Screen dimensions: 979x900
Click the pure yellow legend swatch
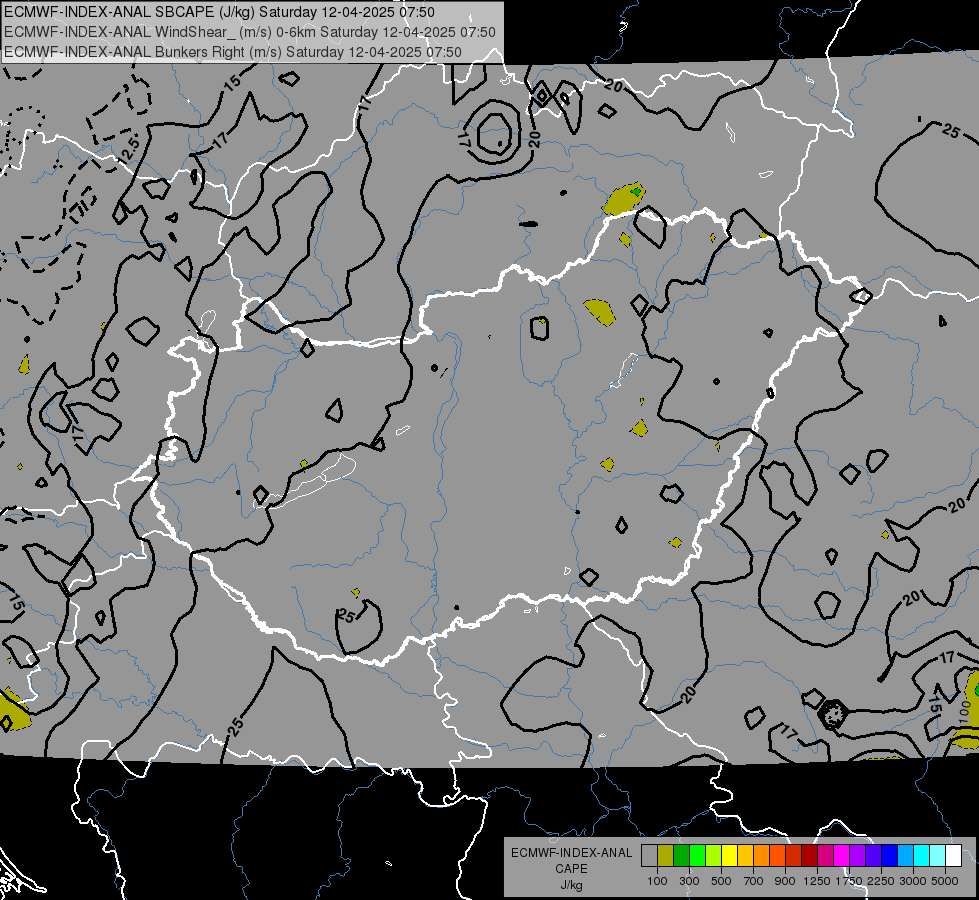[730, 856]
